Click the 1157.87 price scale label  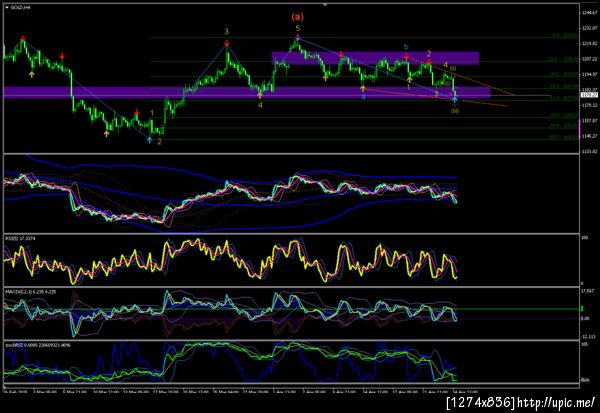590,121
